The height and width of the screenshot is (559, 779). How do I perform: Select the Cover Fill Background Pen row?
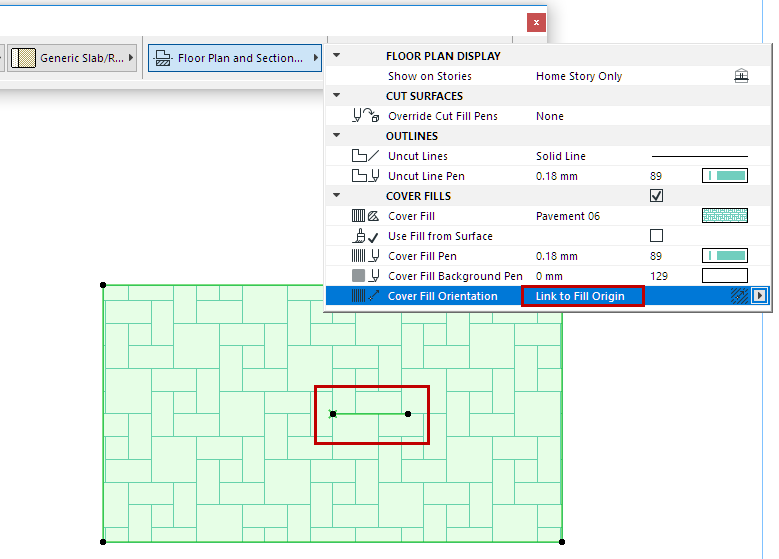547,276
